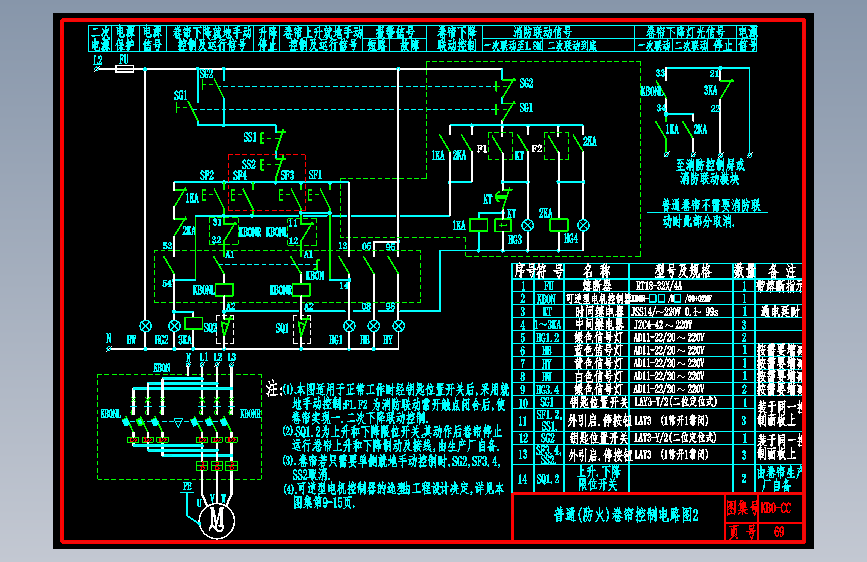Image resolution: width=867 pixels, height=562 pixels.
Task: Click the FU fuse symbol on L2 line
Action: 124,69
